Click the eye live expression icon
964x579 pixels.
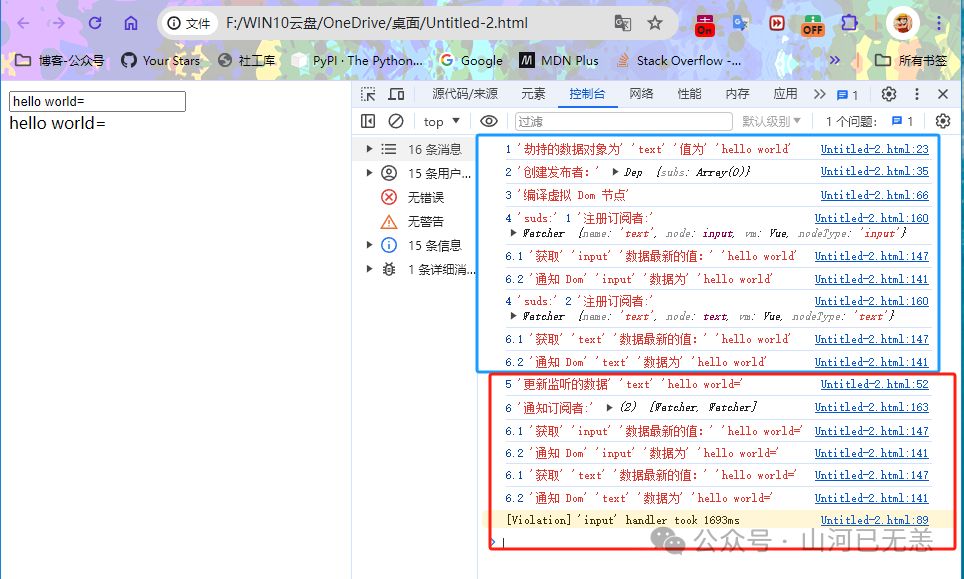pyautogui.click(x=488, y=121)
